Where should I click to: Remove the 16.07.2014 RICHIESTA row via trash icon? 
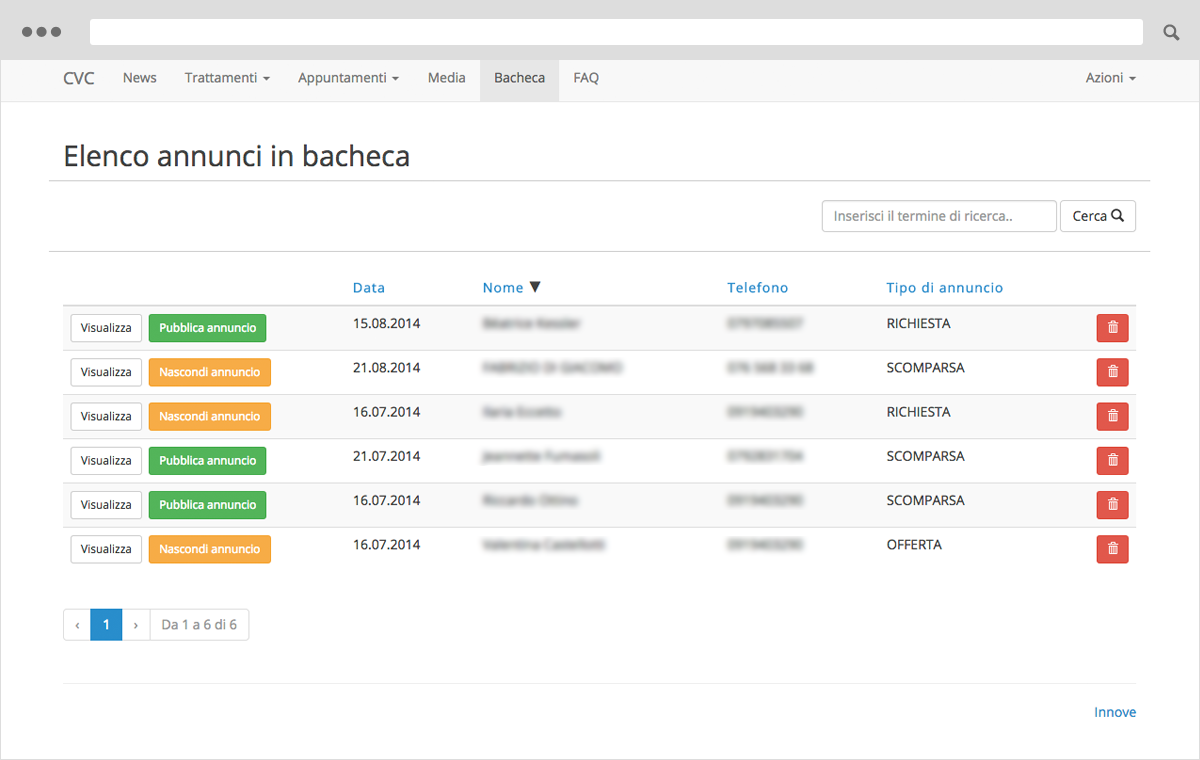(x=1112, y=416)
